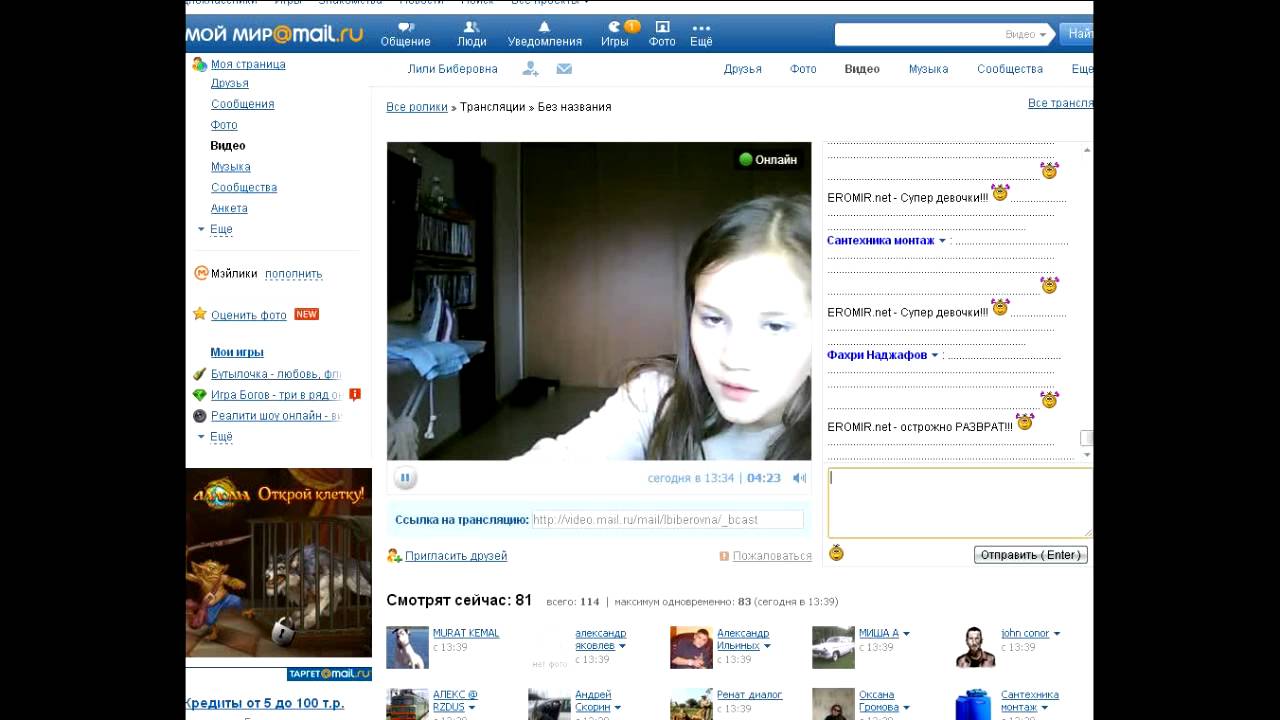Click john conor avatar thumbnail

[x=975, y=647]
